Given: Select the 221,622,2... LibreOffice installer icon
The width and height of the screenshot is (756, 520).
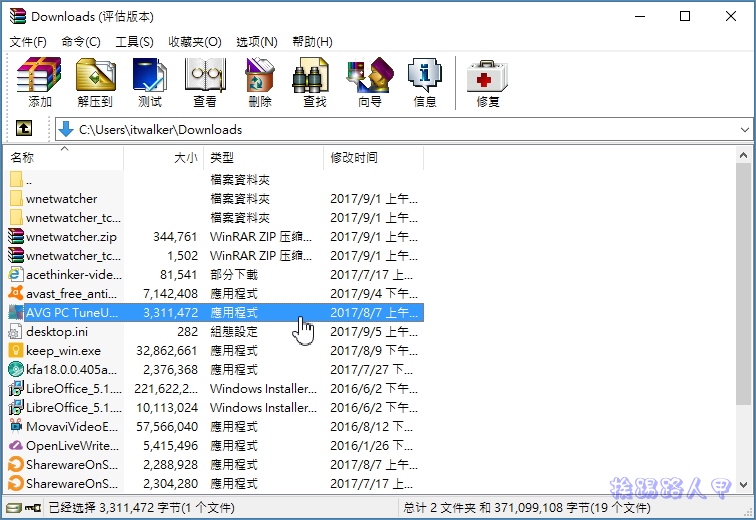Looking at the screenshot, I should [15, 388].
